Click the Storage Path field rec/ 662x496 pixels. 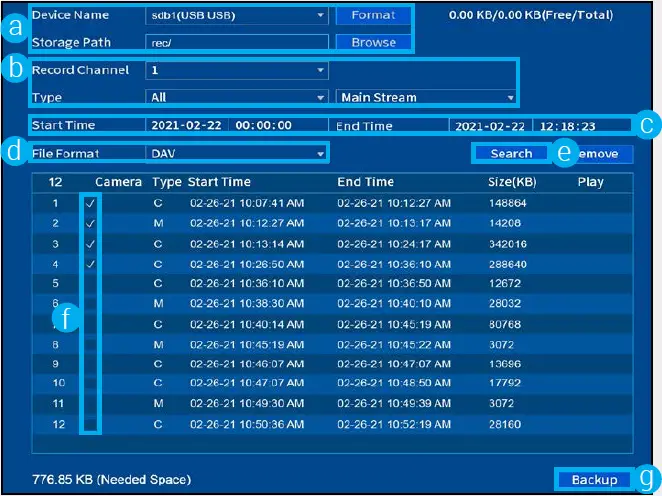(x=237, y=43)
